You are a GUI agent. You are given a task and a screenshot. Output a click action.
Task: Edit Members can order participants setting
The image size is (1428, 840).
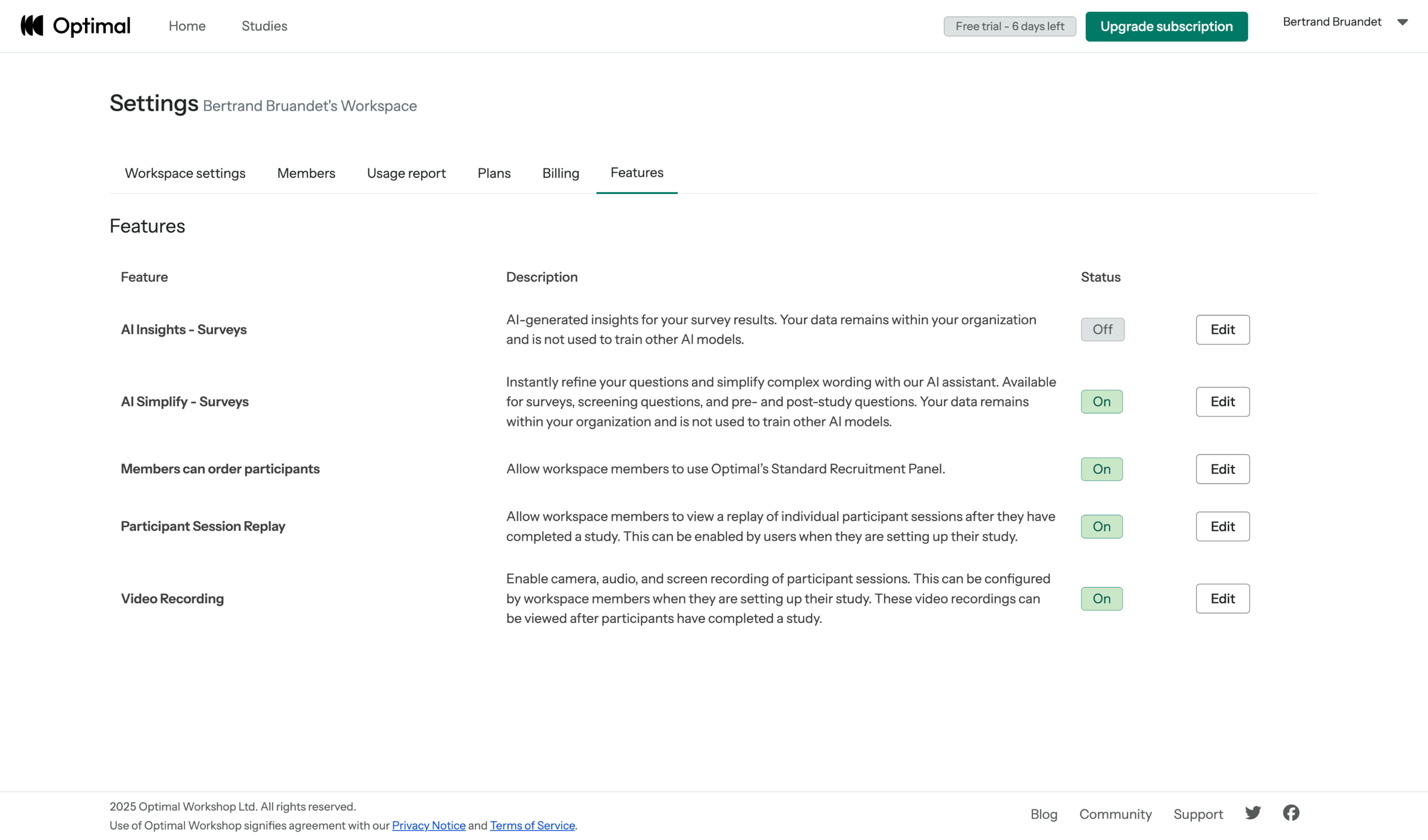1223,469
